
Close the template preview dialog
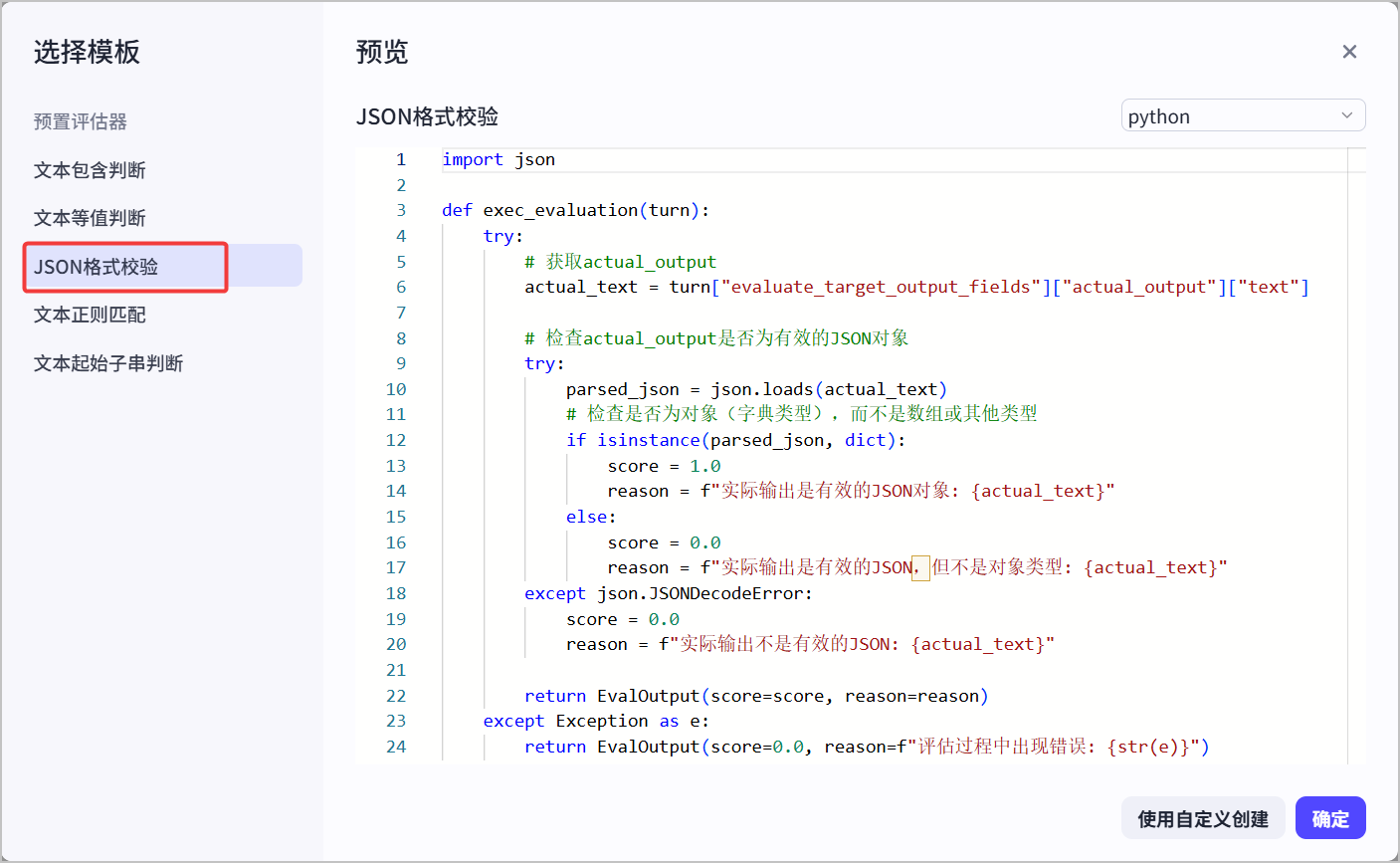click(x=1349, y=52)
